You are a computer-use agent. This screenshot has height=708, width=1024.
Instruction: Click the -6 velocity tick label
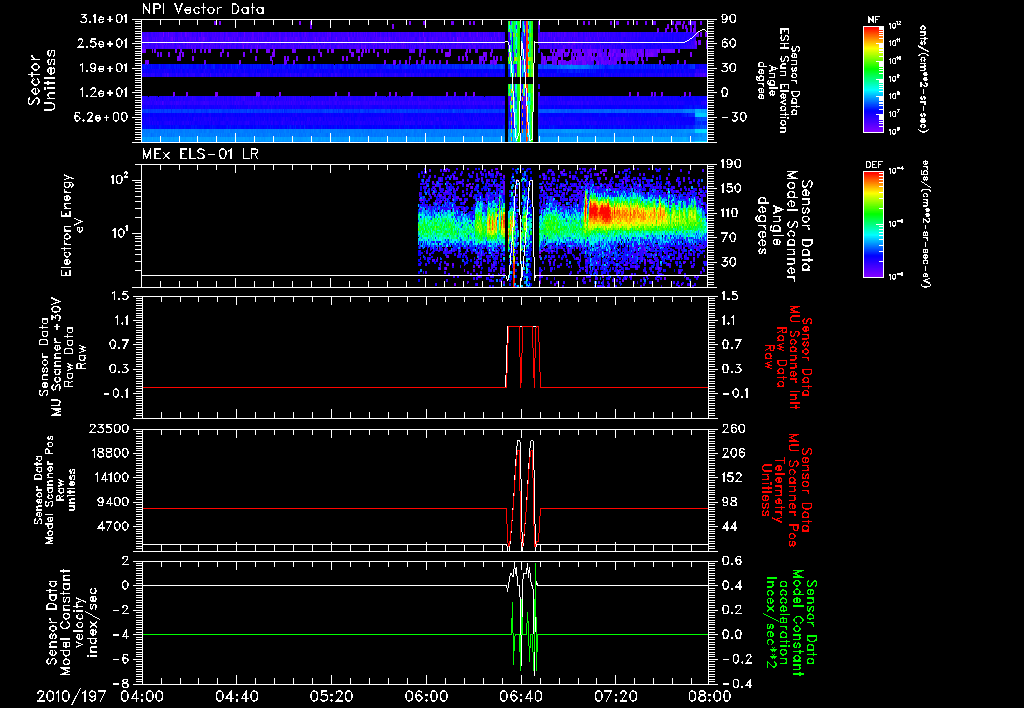click(121, 659)
